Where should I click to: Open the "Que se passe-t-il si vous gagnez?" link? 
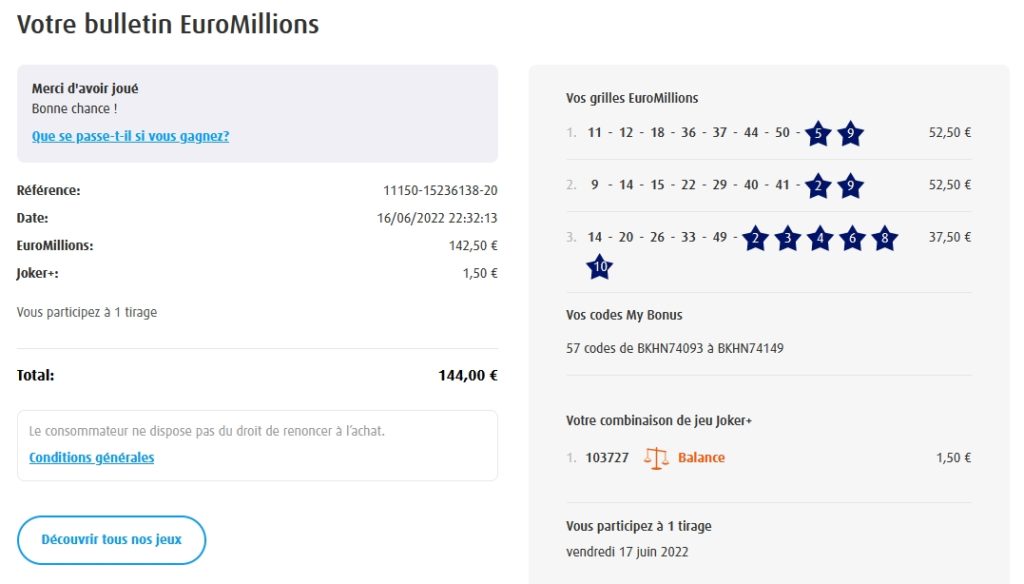coord(130,136)
